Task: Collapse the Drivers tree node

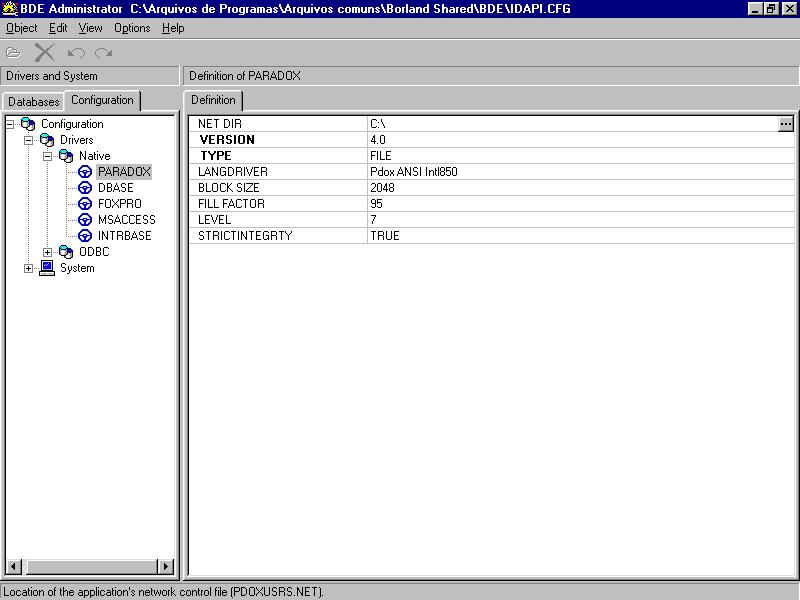Action: [29, 140]
